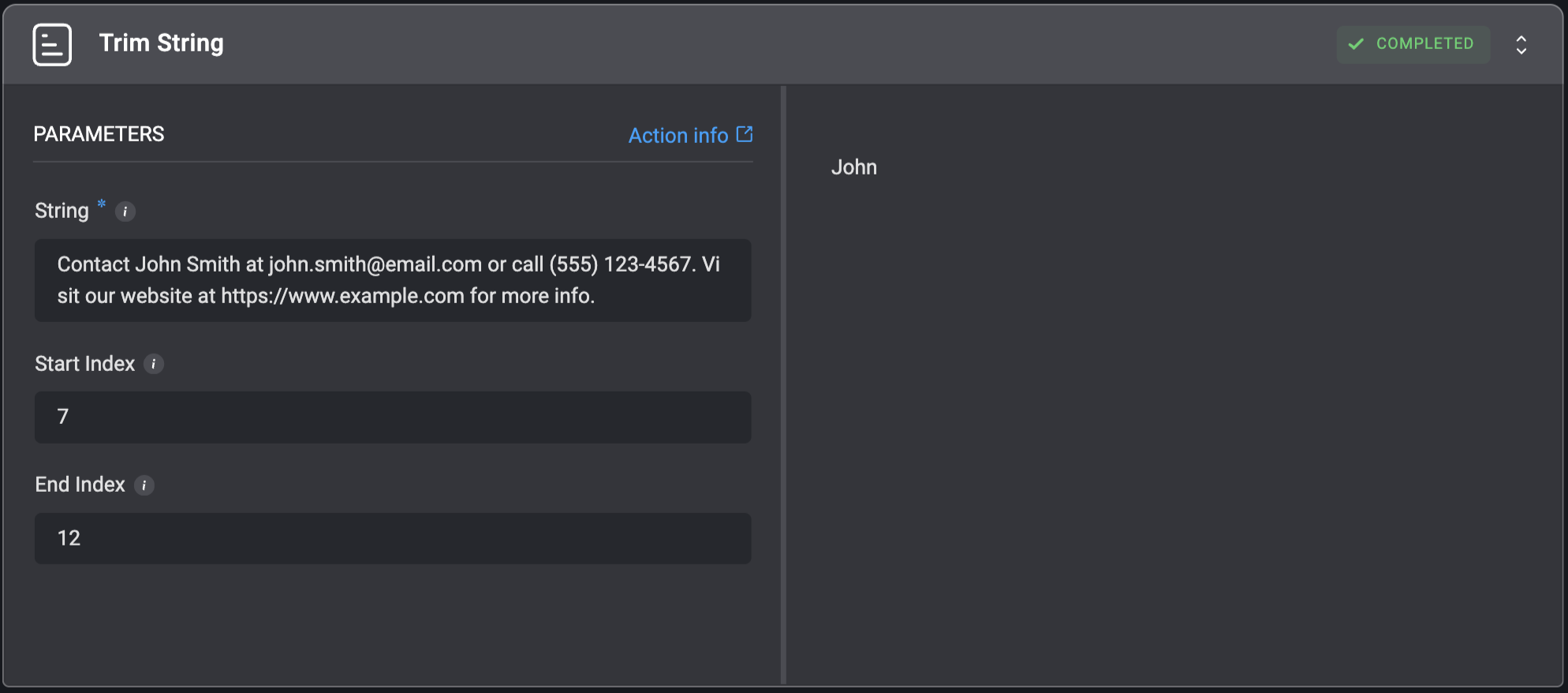Click the End Index label
Viewport: 1568px width, 693px height.
click(x=80, y=485)
